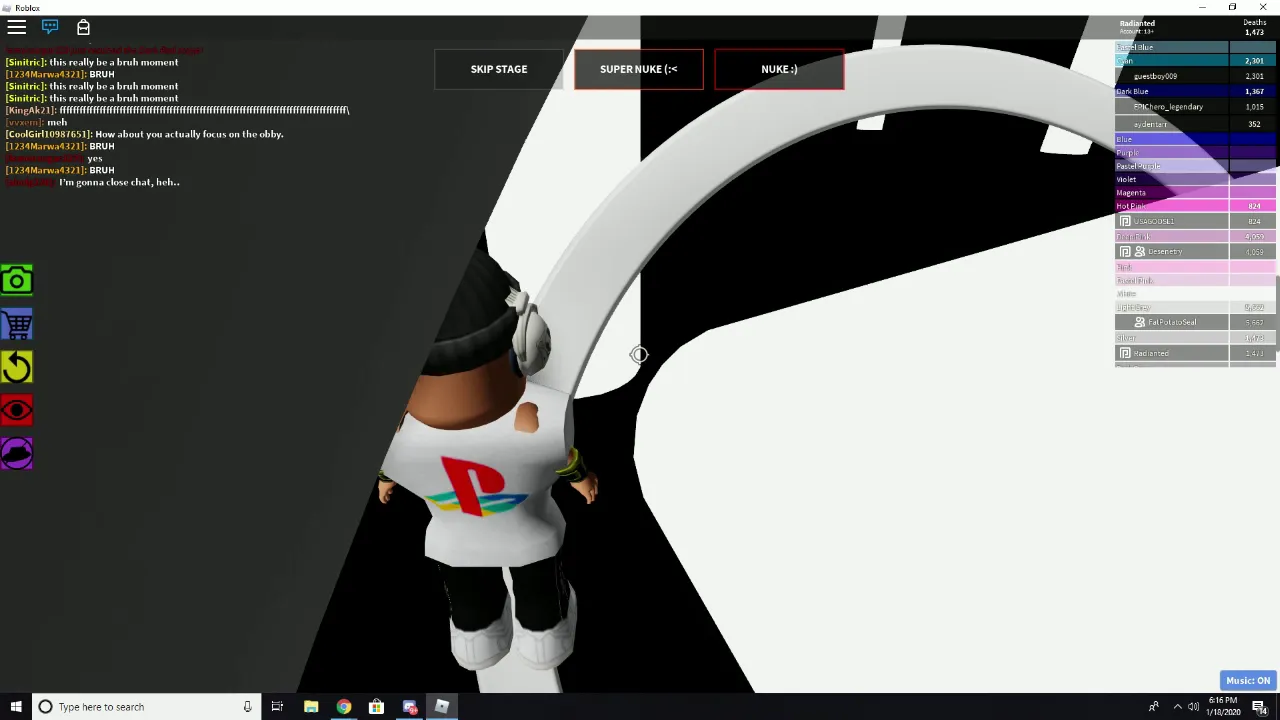
Task: Open File Explorer from the taskbar
Action: point(311,707)
